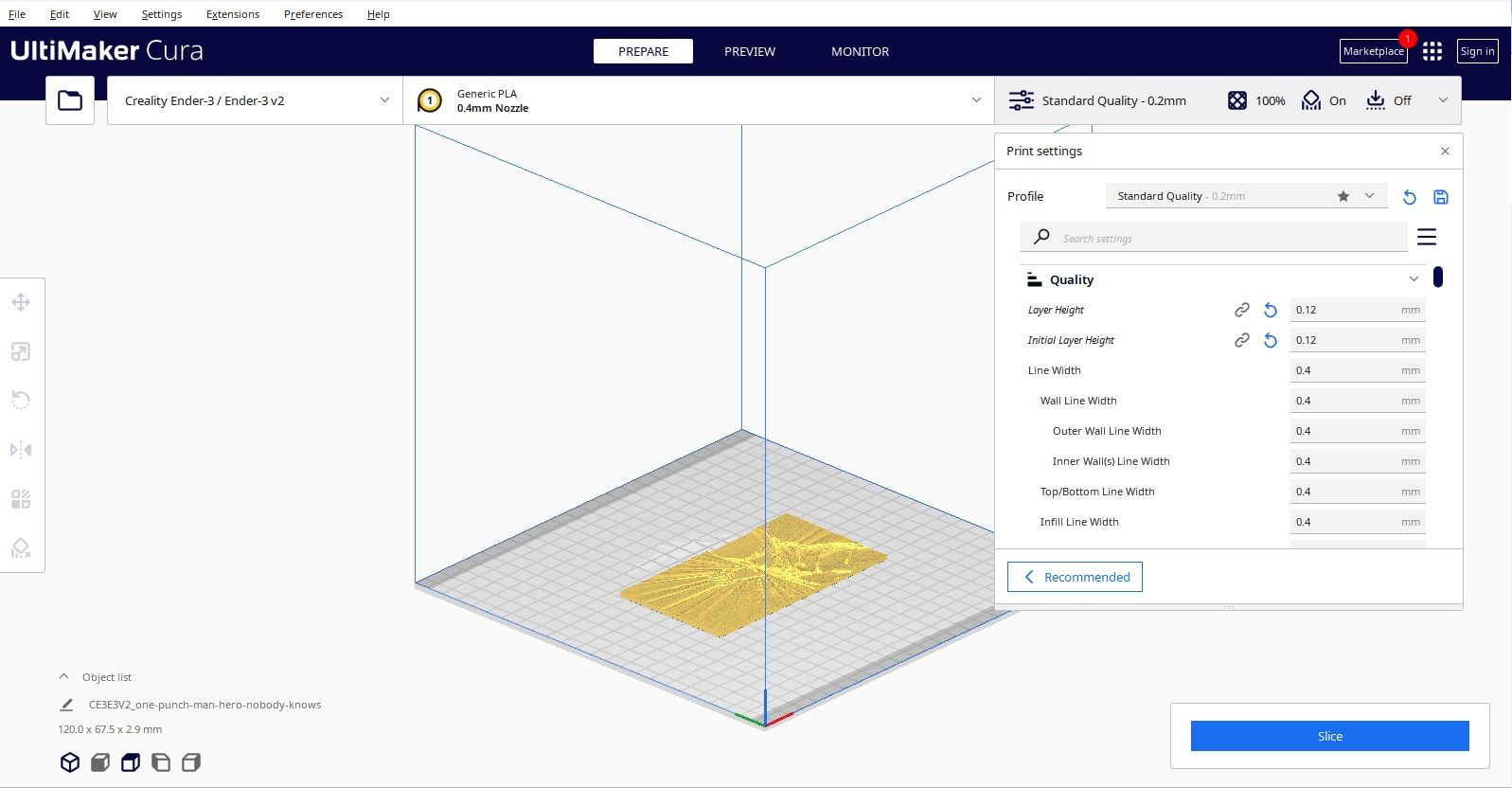This screenshot has height=788, width=1512.
Task: Open the Preferences menu
Action: click(x=313, y=14)
